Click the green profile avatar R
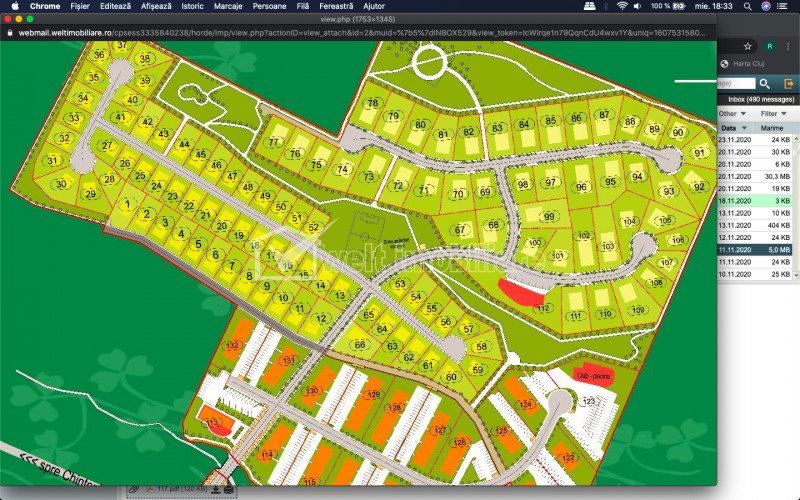The height and width of the screenshot is (500, 800). (x=770, y=46)
